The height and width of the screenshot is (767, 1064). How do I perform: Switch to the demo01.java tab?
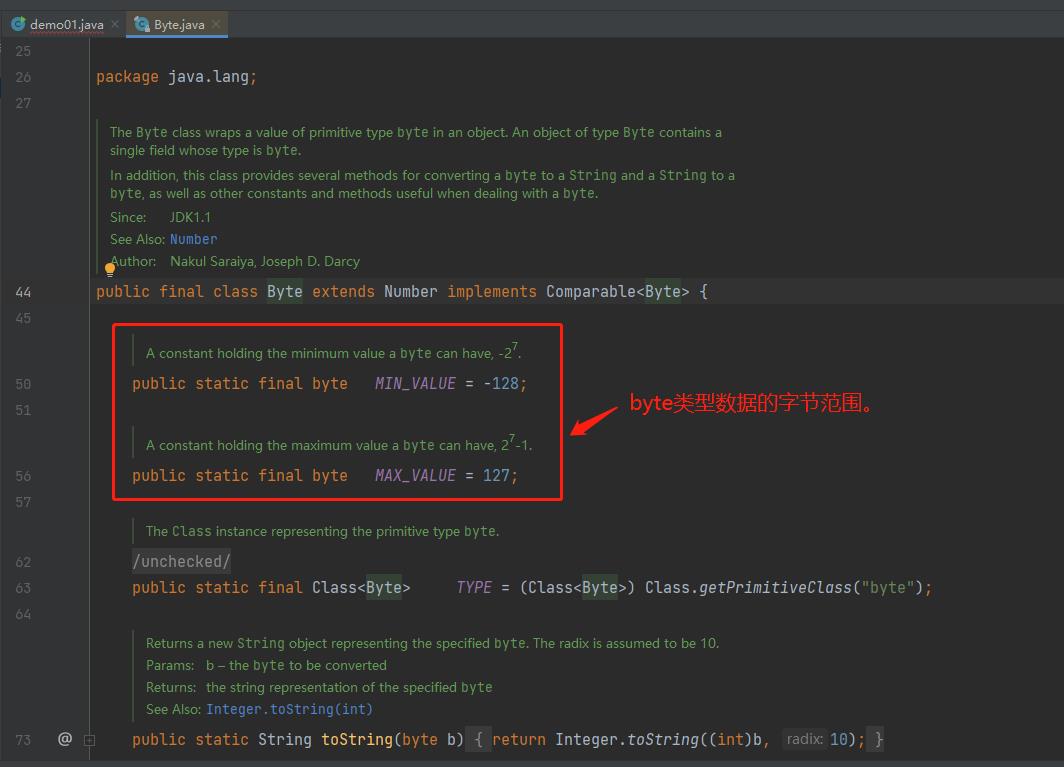[x=66, y=24]
